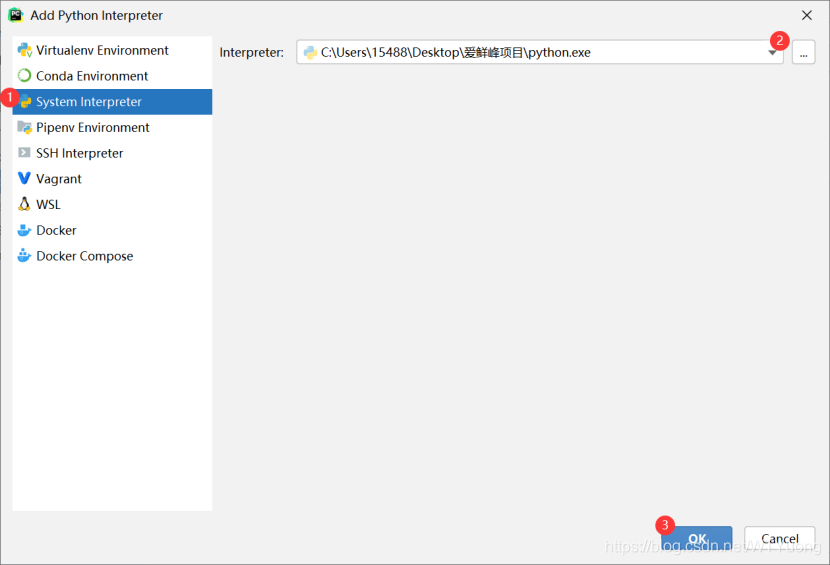Click python icon inside Interpreter path field
The height and width of the screenshot is (565, 830).
[310, 52]
